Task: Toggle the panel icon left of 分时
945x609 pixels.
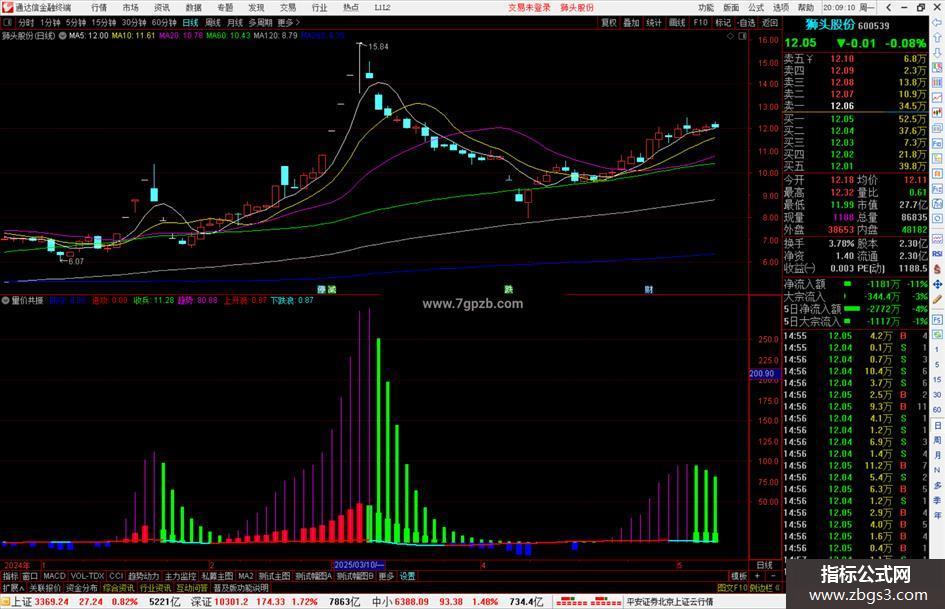Action: (x=8, y=22)
